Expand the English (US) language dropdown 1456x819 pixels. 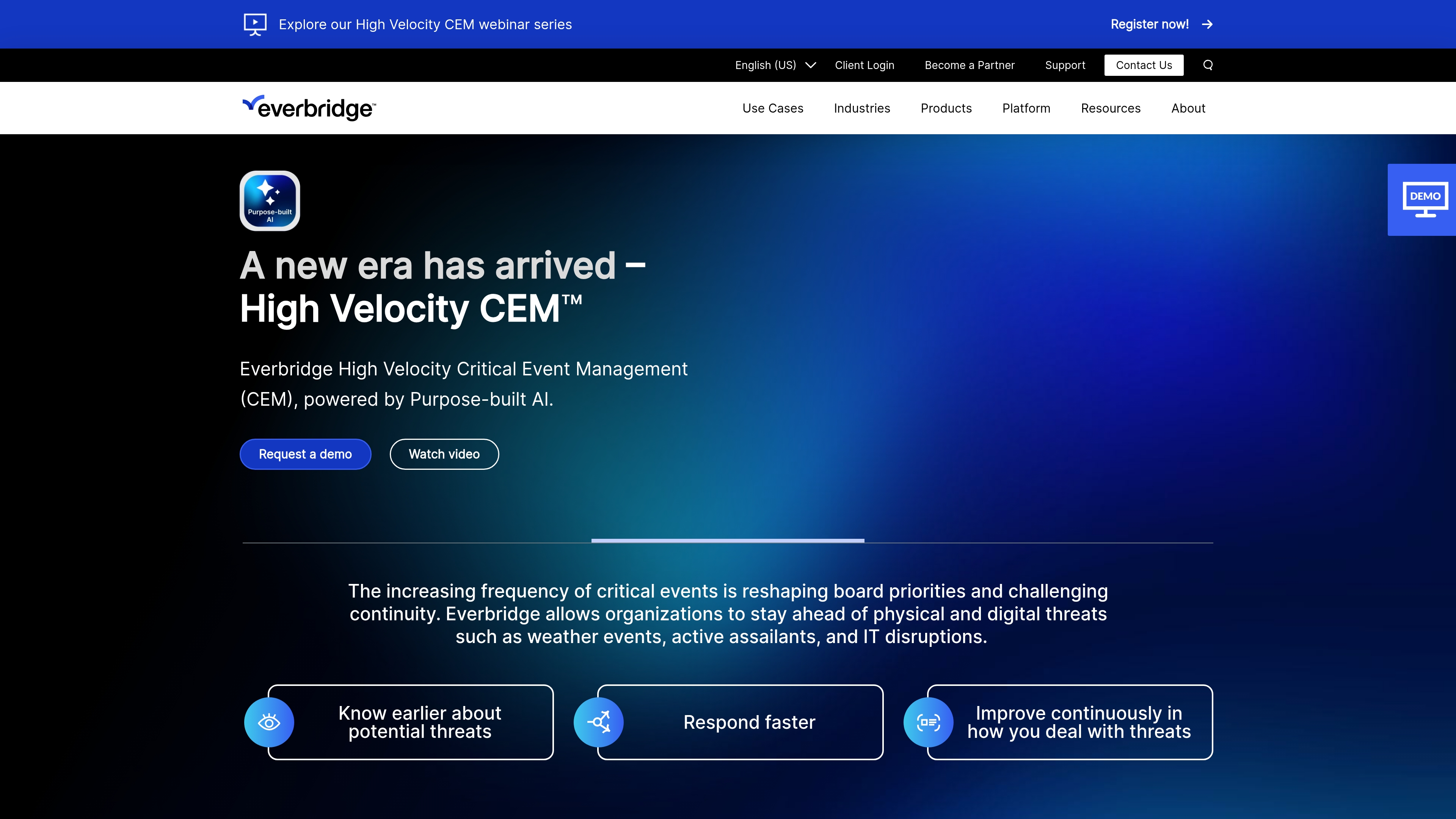pos(775,65)
